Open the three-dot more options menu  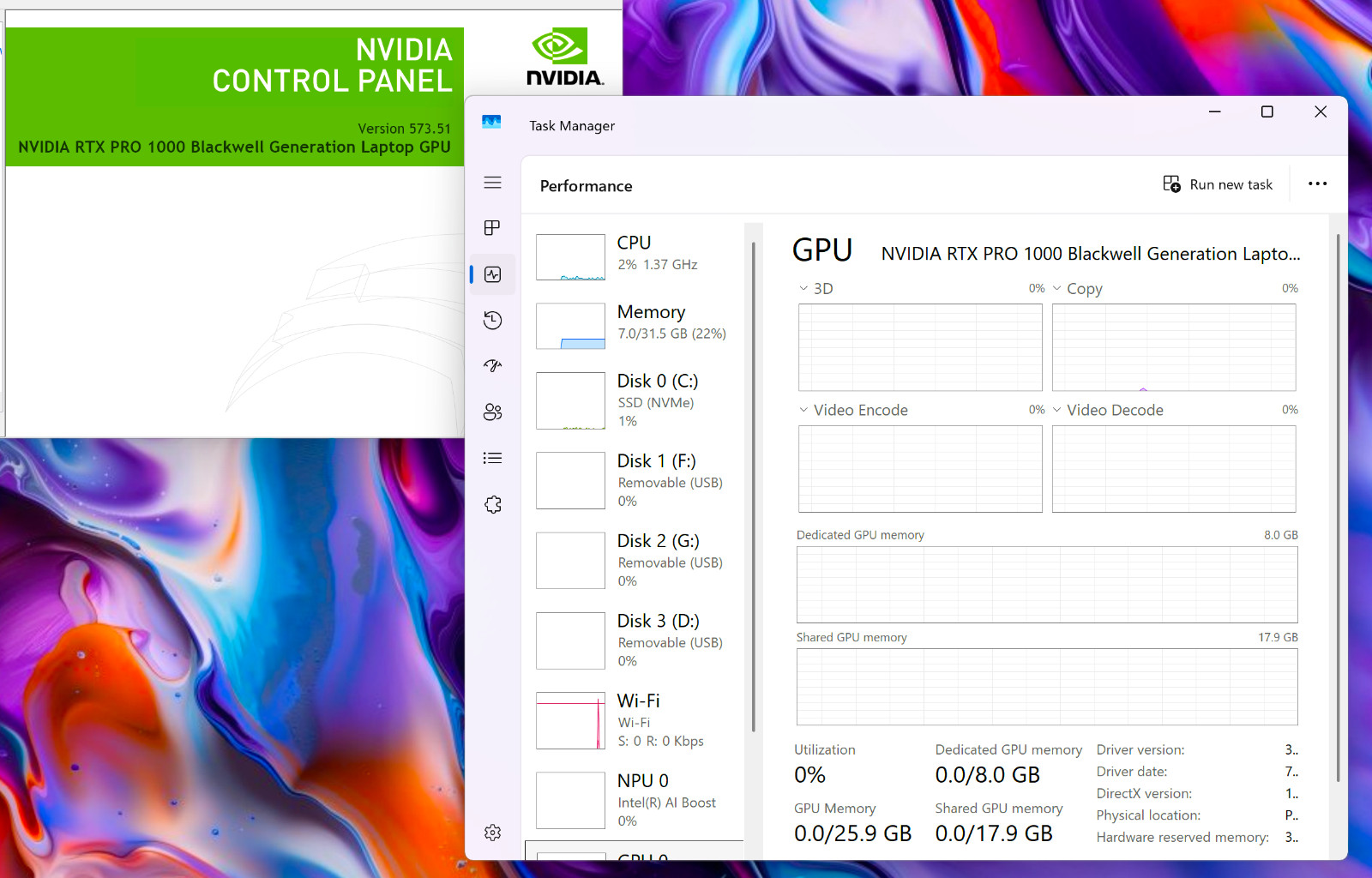pyautogui.click(x=1318, y=183)
